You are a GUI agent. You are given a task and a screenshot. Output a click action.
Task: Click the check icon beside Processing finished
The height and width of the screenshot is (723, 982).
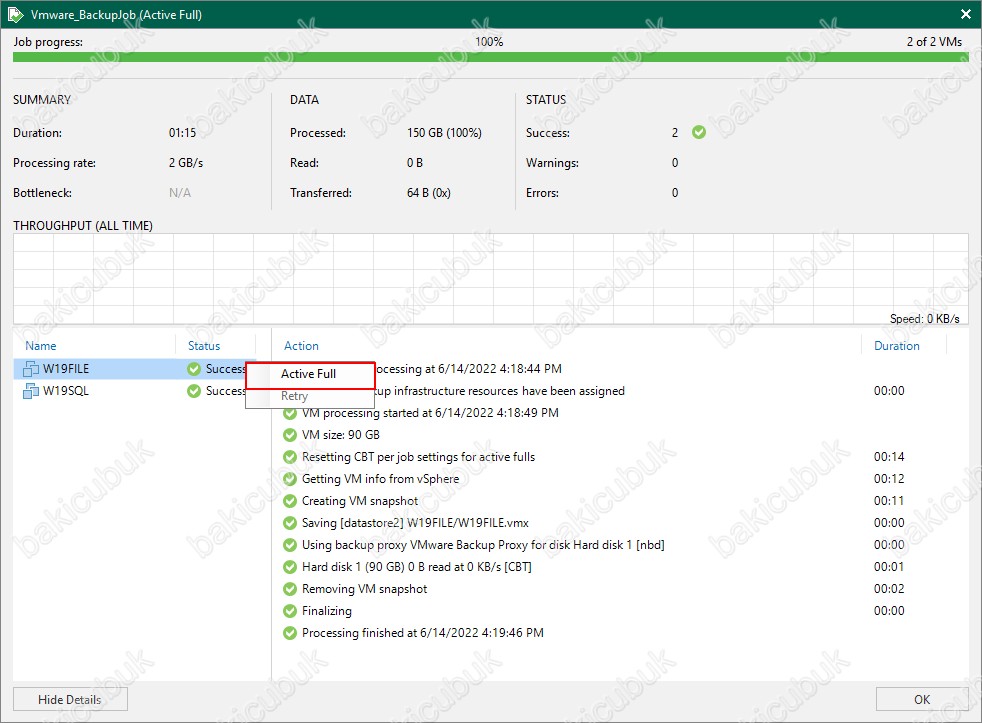pyautogui.click(x=289, y=633)
